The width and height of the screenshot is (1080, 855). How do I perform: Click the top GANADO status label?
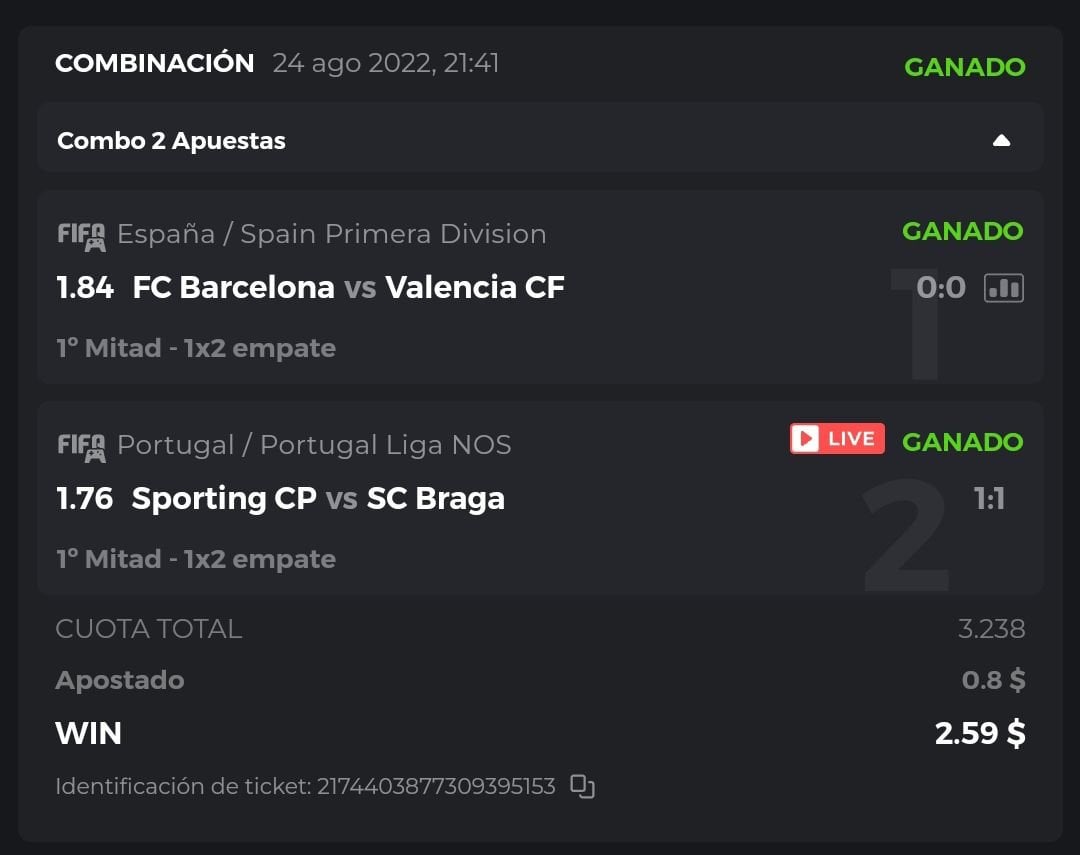(x=964, y=67)
